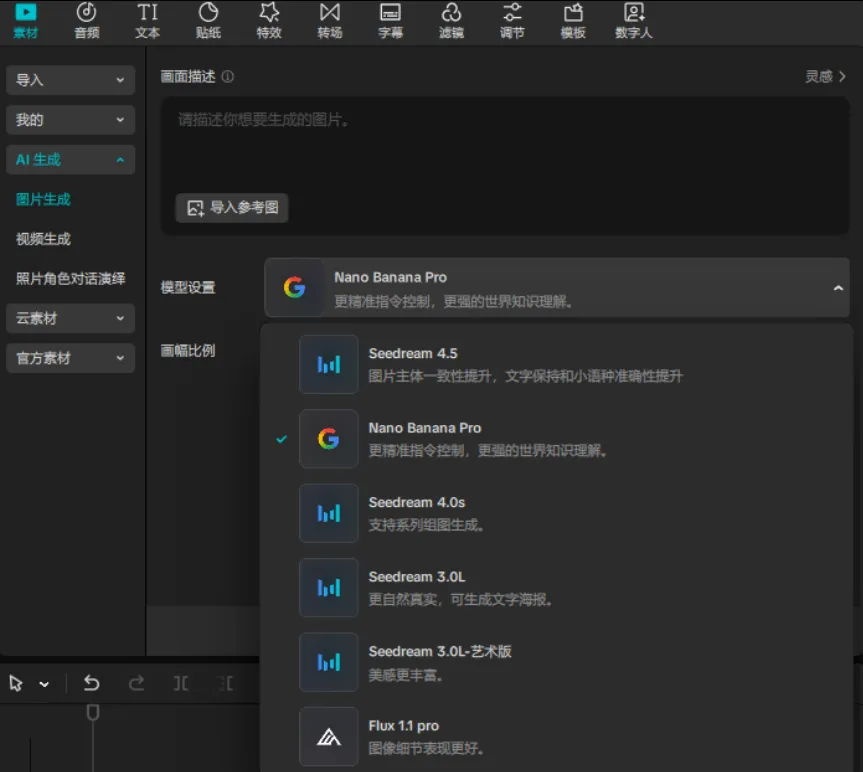This screenshot has width=863, height=772.
Task: Open the 转场 transitions tab
Action: pyautogui.click(x=330, y=22)
